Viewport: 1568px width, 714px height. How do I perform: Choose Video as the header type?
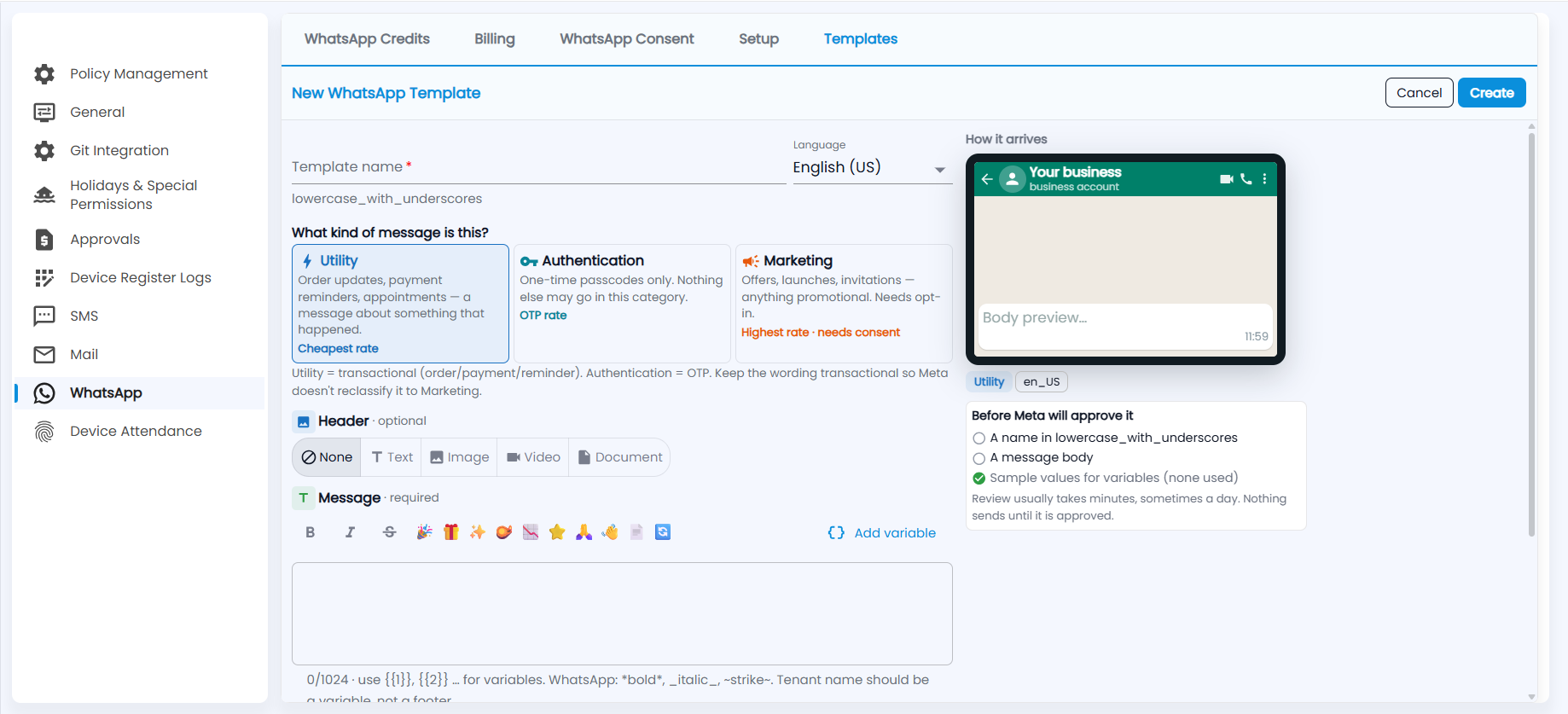point(533,457)
